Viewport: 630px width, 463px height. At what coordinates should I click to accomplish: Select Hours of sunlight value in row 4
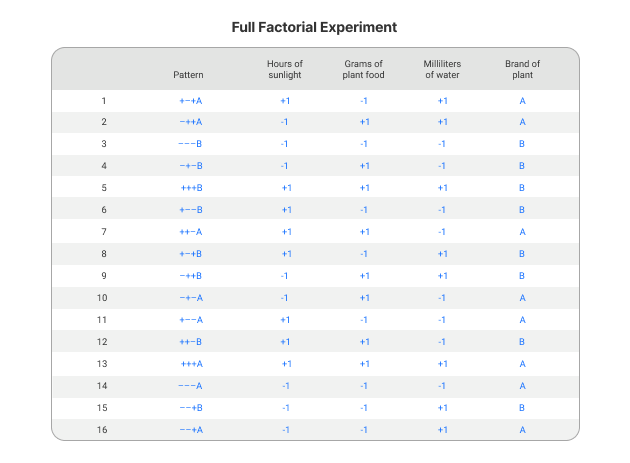285,166
